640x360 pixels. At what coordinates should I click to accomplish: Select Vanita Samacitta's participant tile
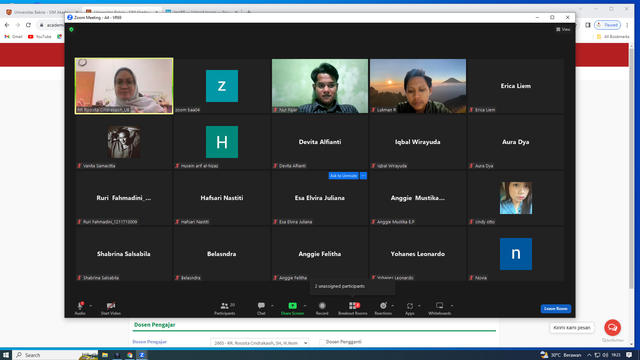124,142
